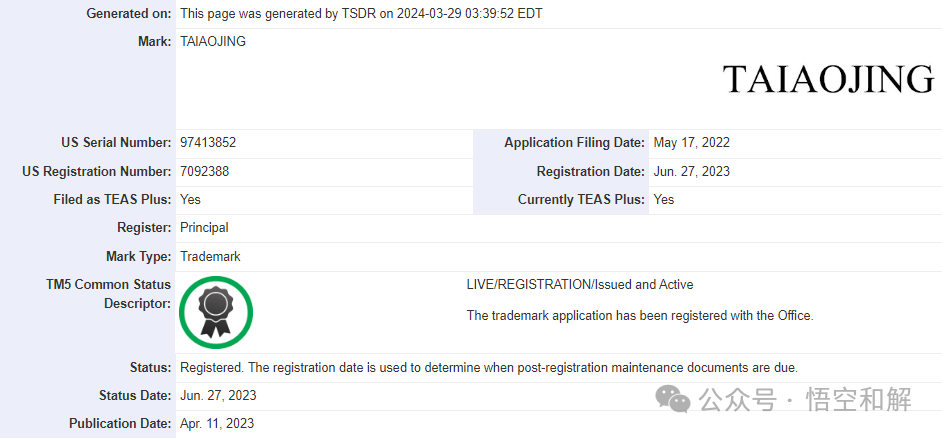Viewport: 942px width, 438px height.
Task: Click the Filed as TEAS Plus Yes value
Action: click(190, 199)
